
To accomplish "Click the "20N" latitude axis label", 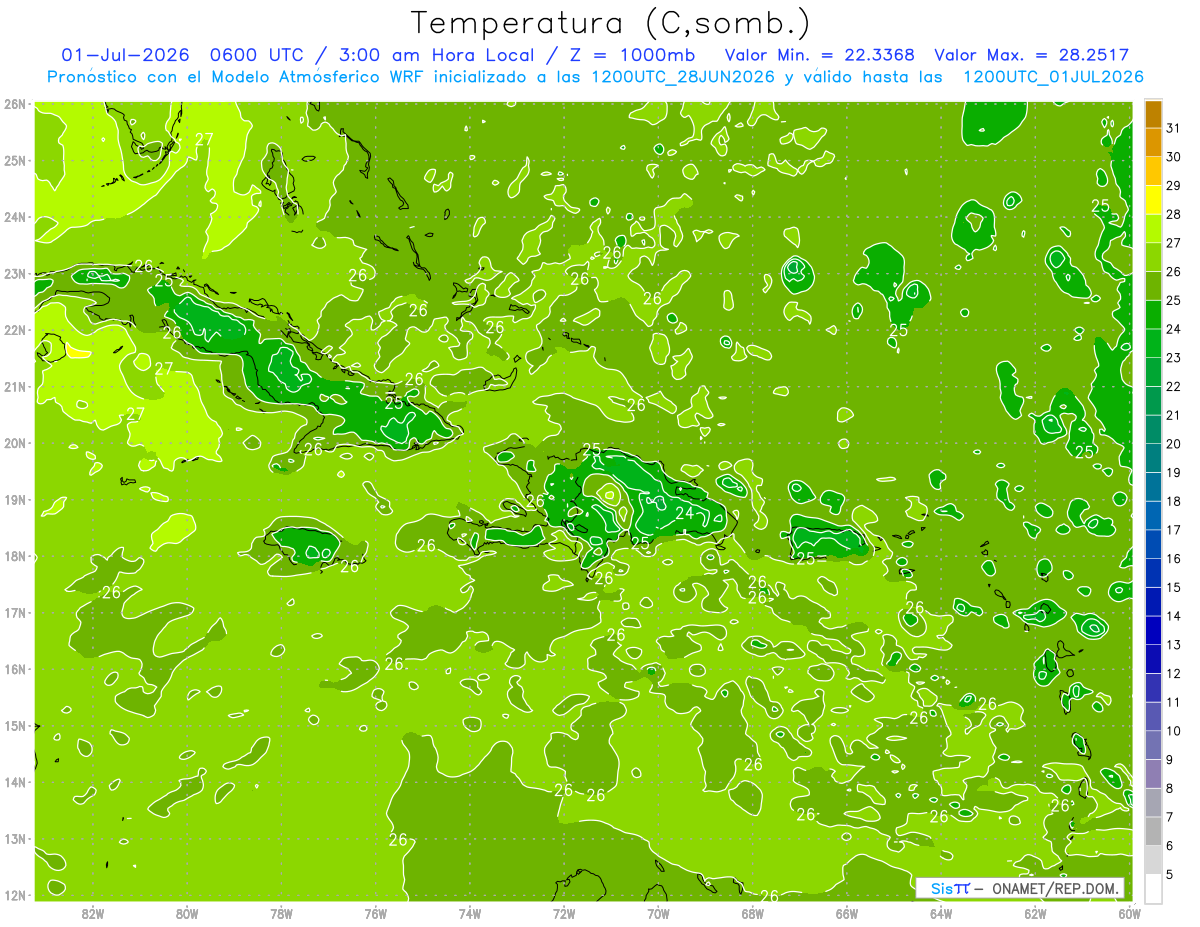I will pos(15,443).
